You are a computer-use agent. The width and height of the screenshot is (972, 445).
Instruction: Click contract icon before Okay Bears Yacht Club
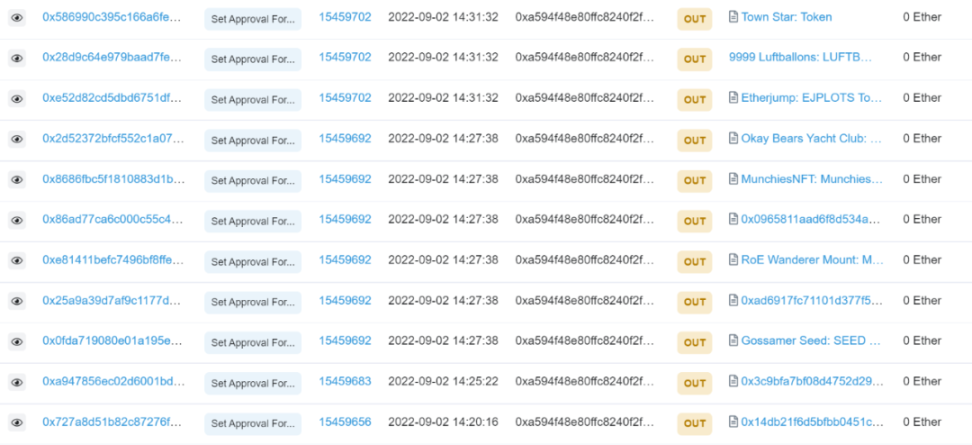point(733,138)
